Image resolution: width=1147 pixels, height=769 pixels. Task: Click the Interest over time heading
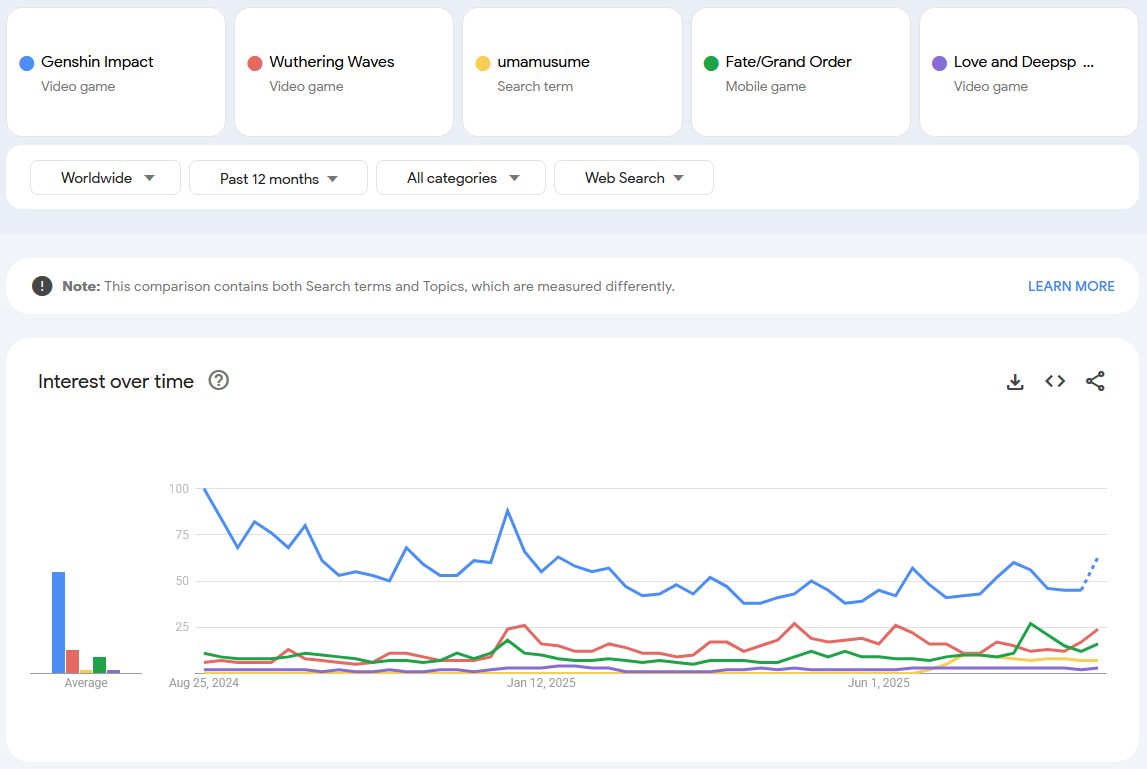116,381
